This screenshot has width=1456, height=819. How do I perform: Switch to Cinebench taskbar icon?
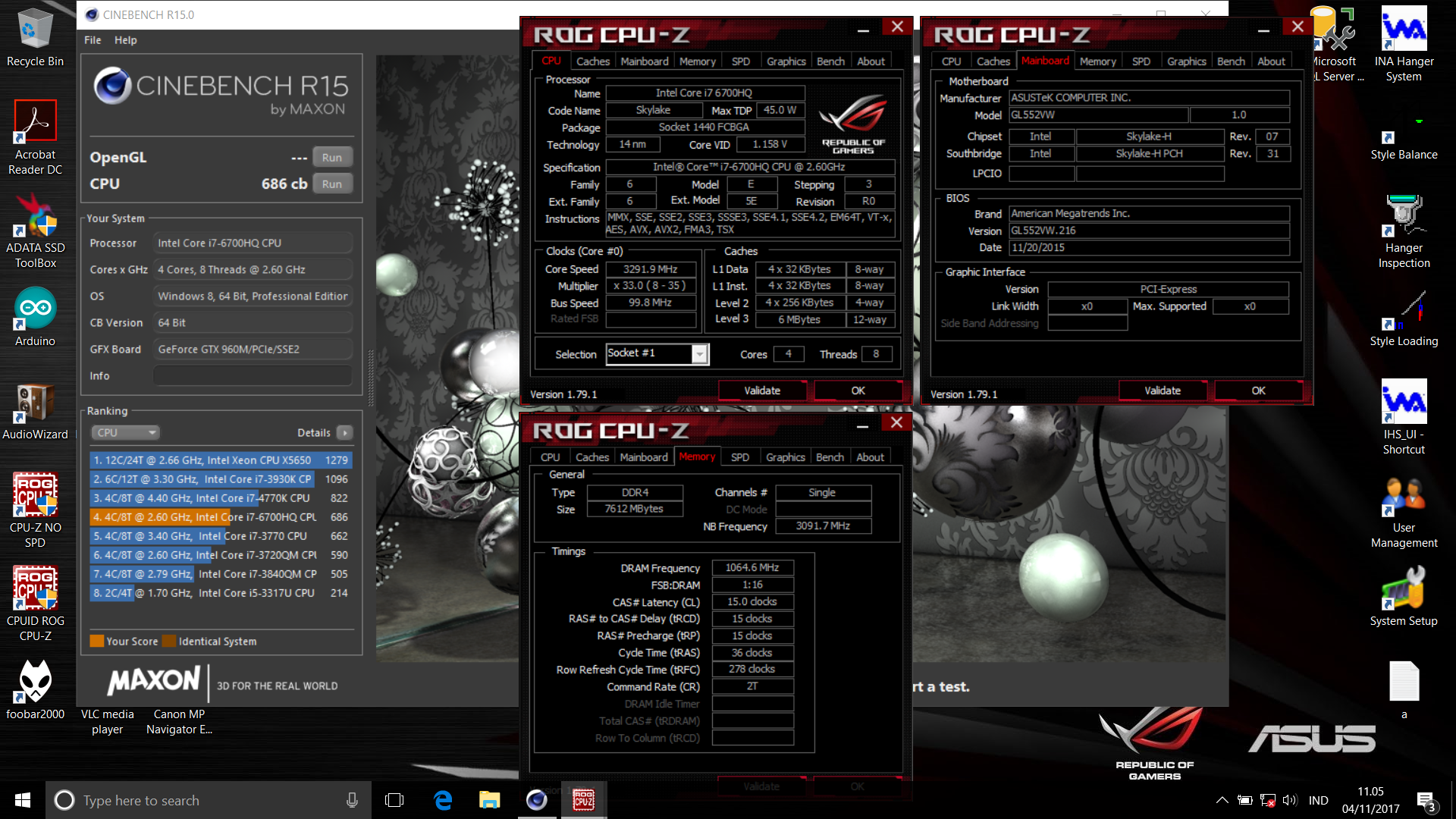point(537,800)
